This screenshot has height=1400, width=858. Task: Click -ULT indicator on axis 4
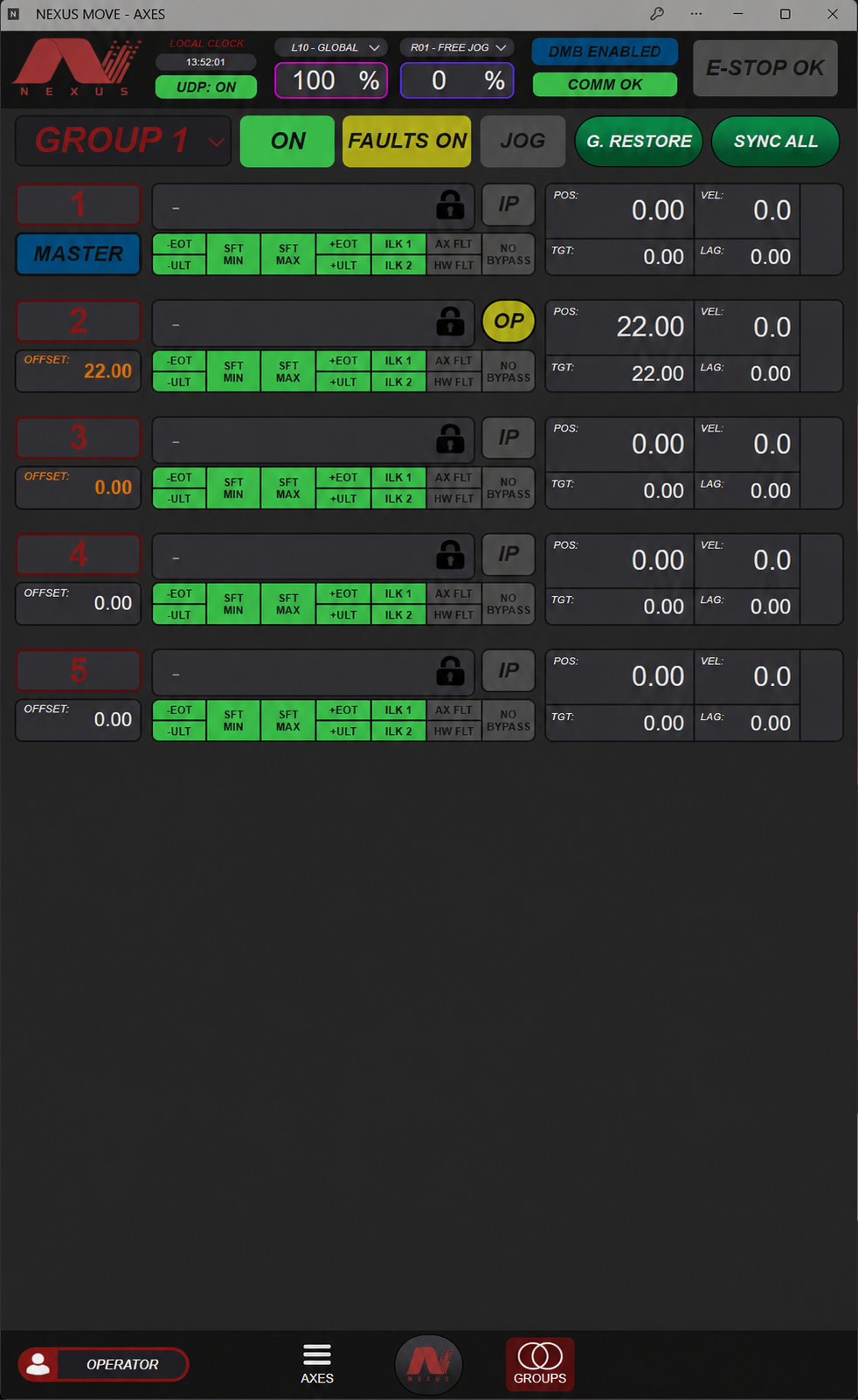[179, 614]
